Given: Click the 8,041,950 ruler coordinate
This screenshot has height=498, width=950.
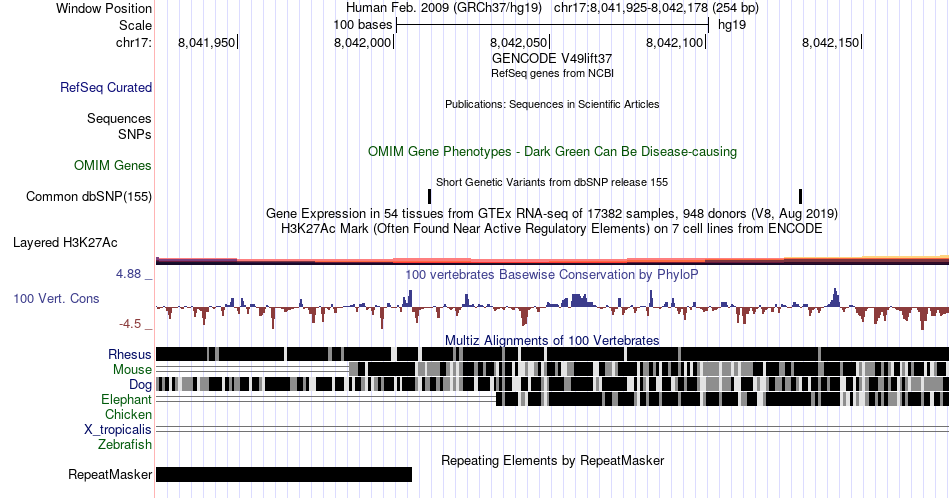Looking at the screenshot, I should [206, 42].
